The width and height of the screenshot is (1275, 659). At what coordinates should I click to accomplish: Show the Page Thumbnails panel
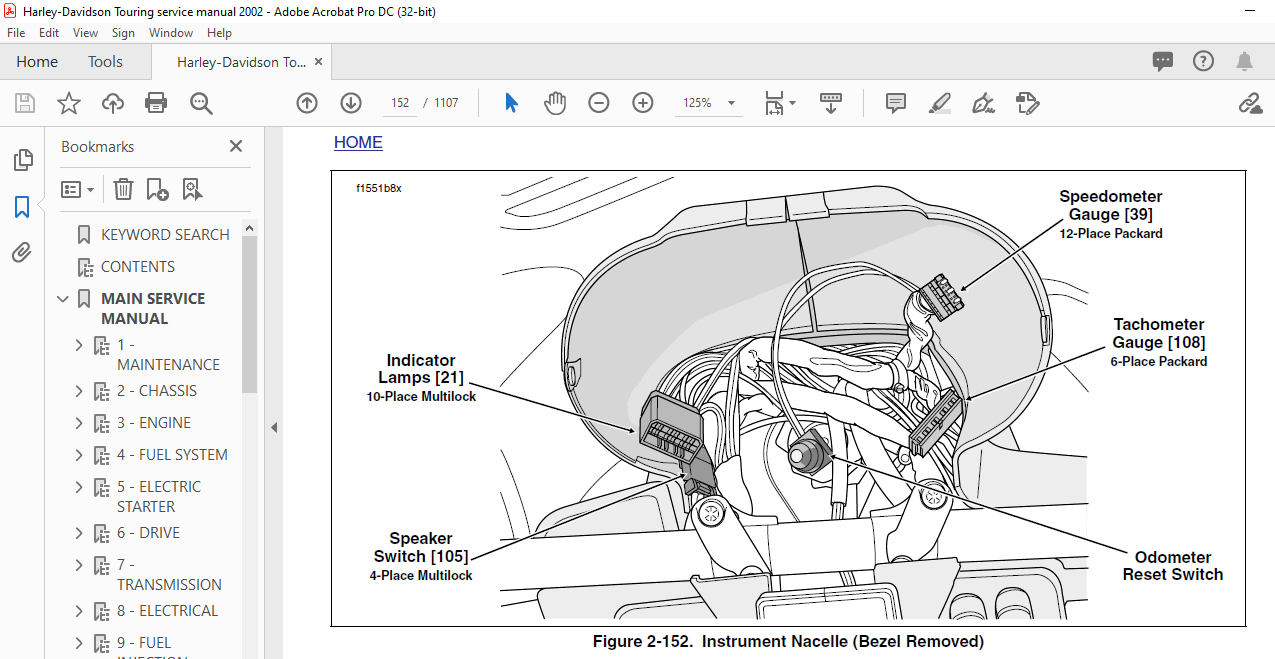point(22,160)
